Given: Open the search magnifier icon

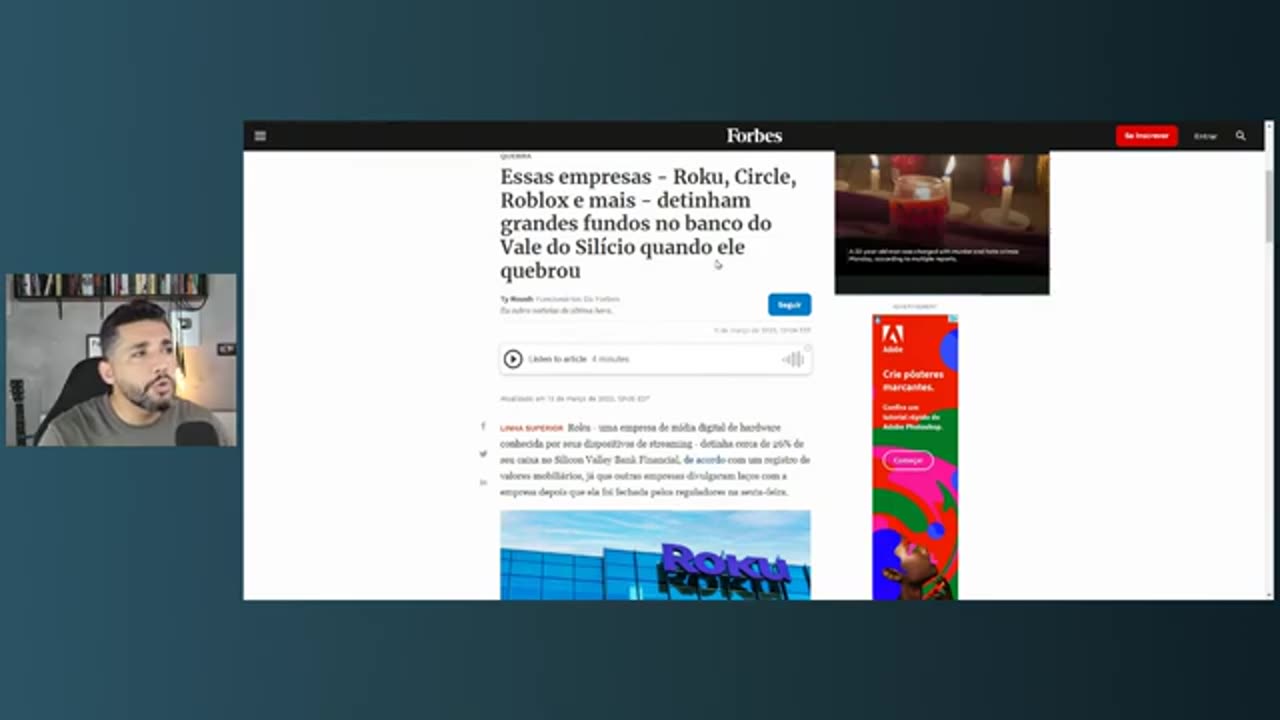Looking at the screenshot, I should 1241,136.
